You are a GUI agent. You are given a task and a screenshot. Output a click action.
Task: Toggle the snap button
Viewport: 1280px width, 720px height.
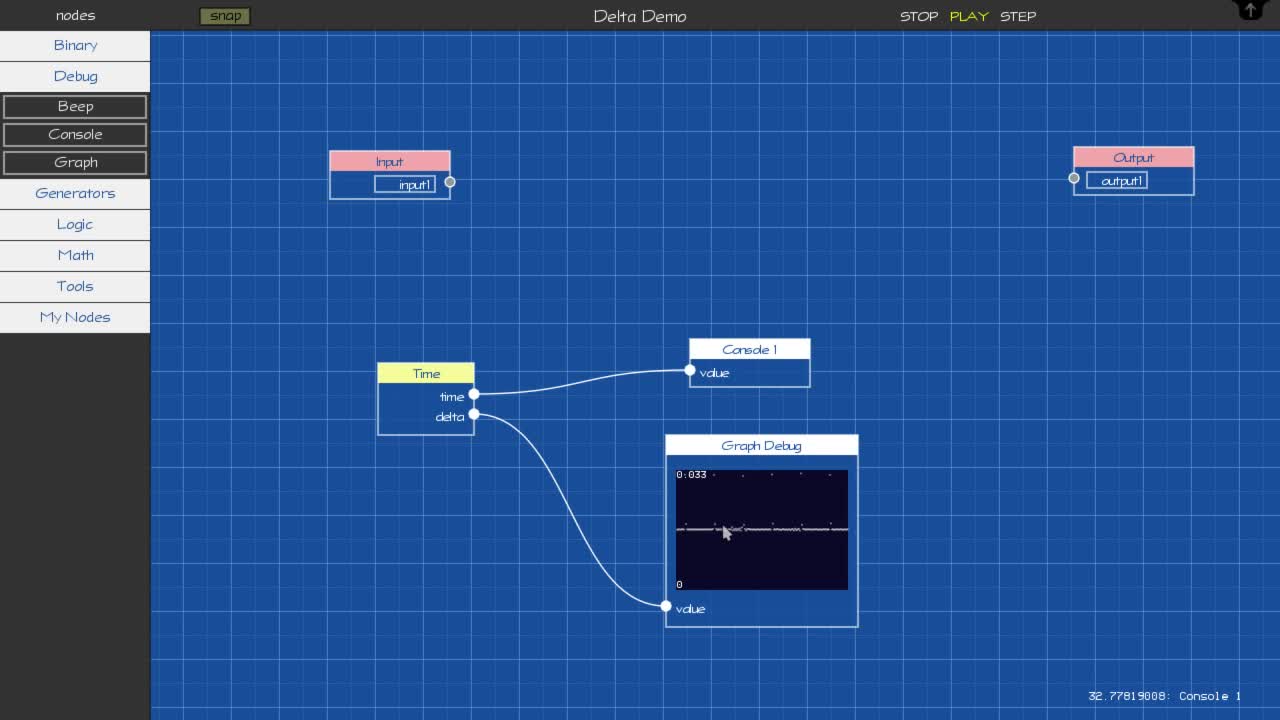point(225,16)
